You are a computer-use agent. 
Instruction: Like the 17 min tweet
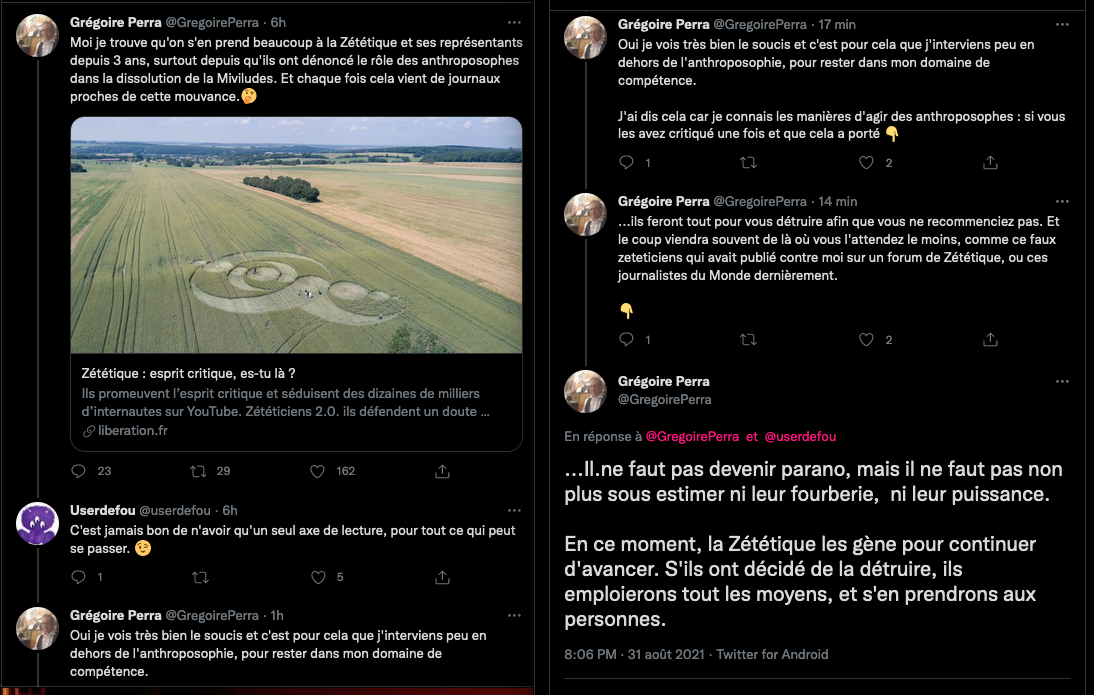[867, 162]
